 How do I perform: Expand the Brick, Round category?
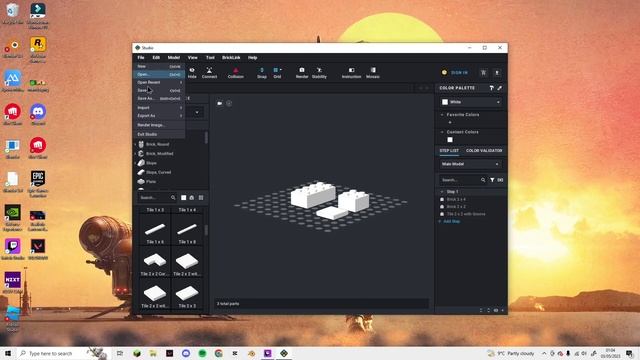coord(135,144)
